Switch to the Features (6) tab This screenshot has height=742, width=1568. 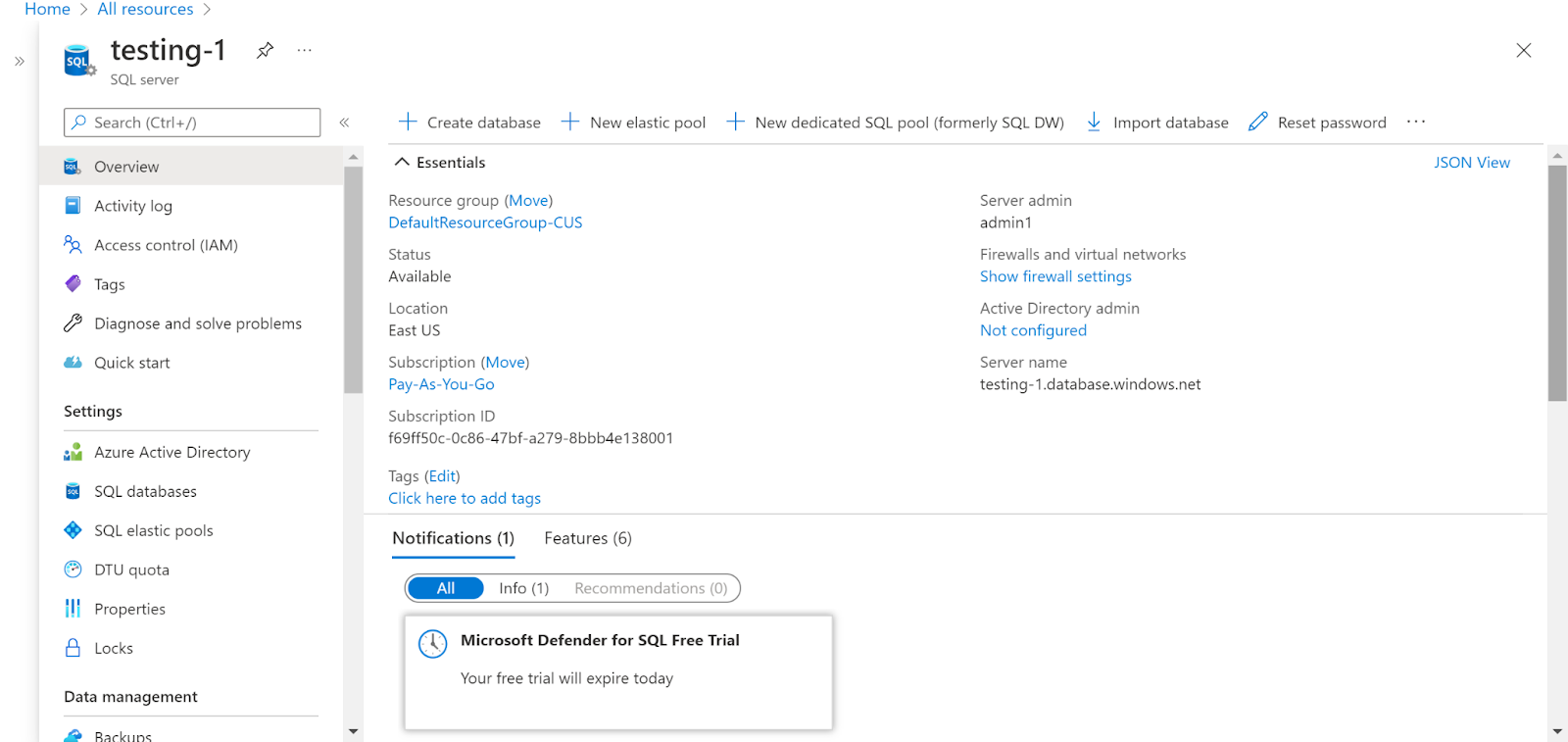click(x=588, y=538)
